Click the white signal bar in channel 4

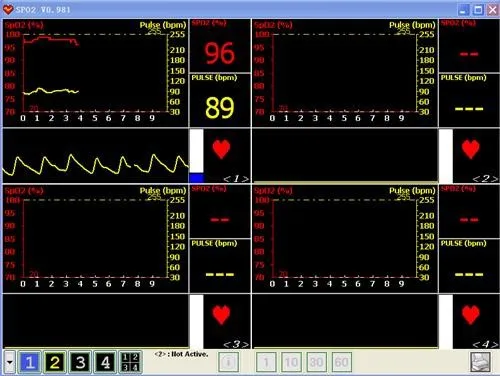click(x=446, y=322)
